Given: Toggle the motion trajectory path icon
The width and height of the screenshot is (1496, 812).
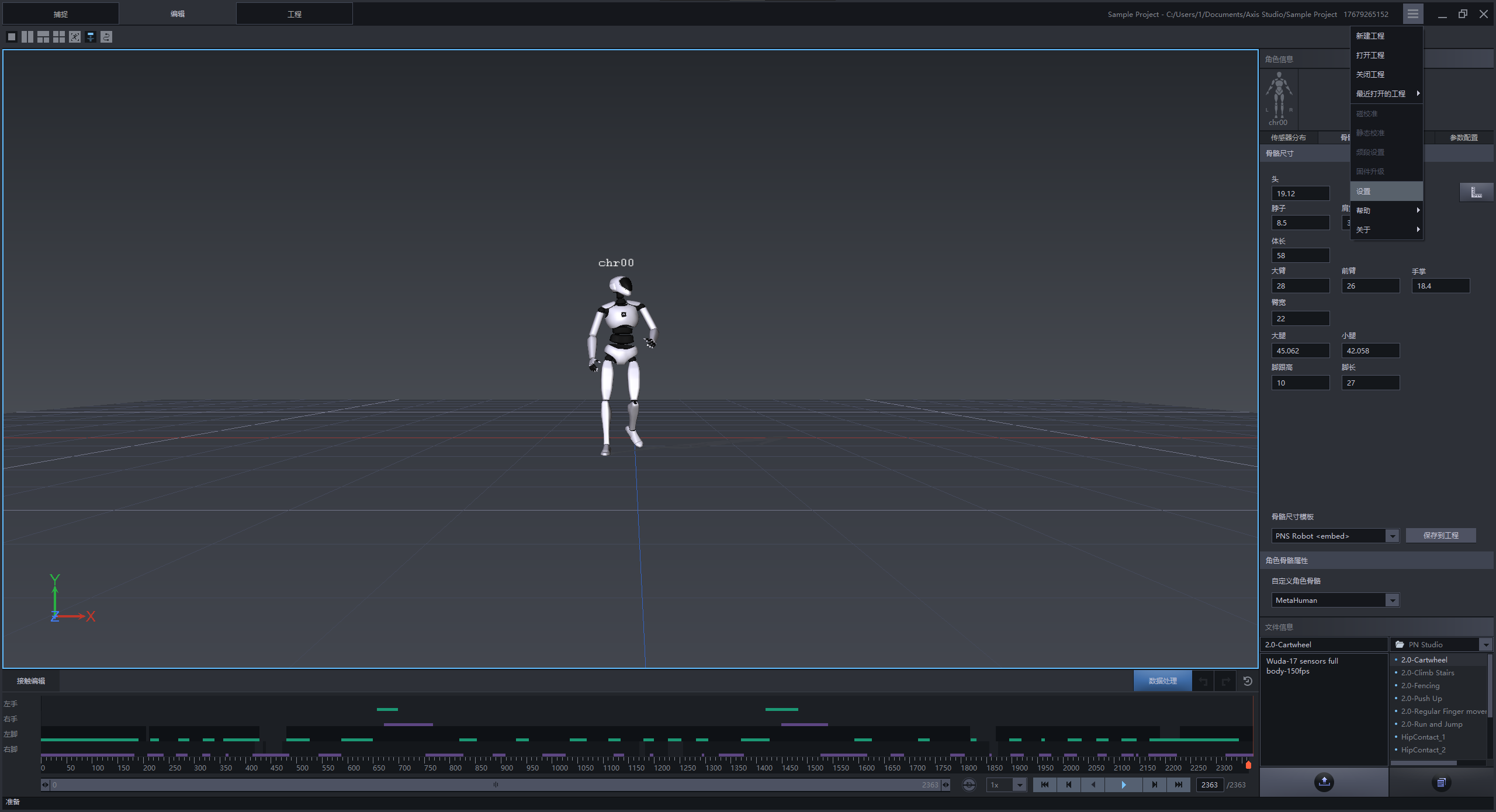Looking at the screenshot, I should (106, 37).
